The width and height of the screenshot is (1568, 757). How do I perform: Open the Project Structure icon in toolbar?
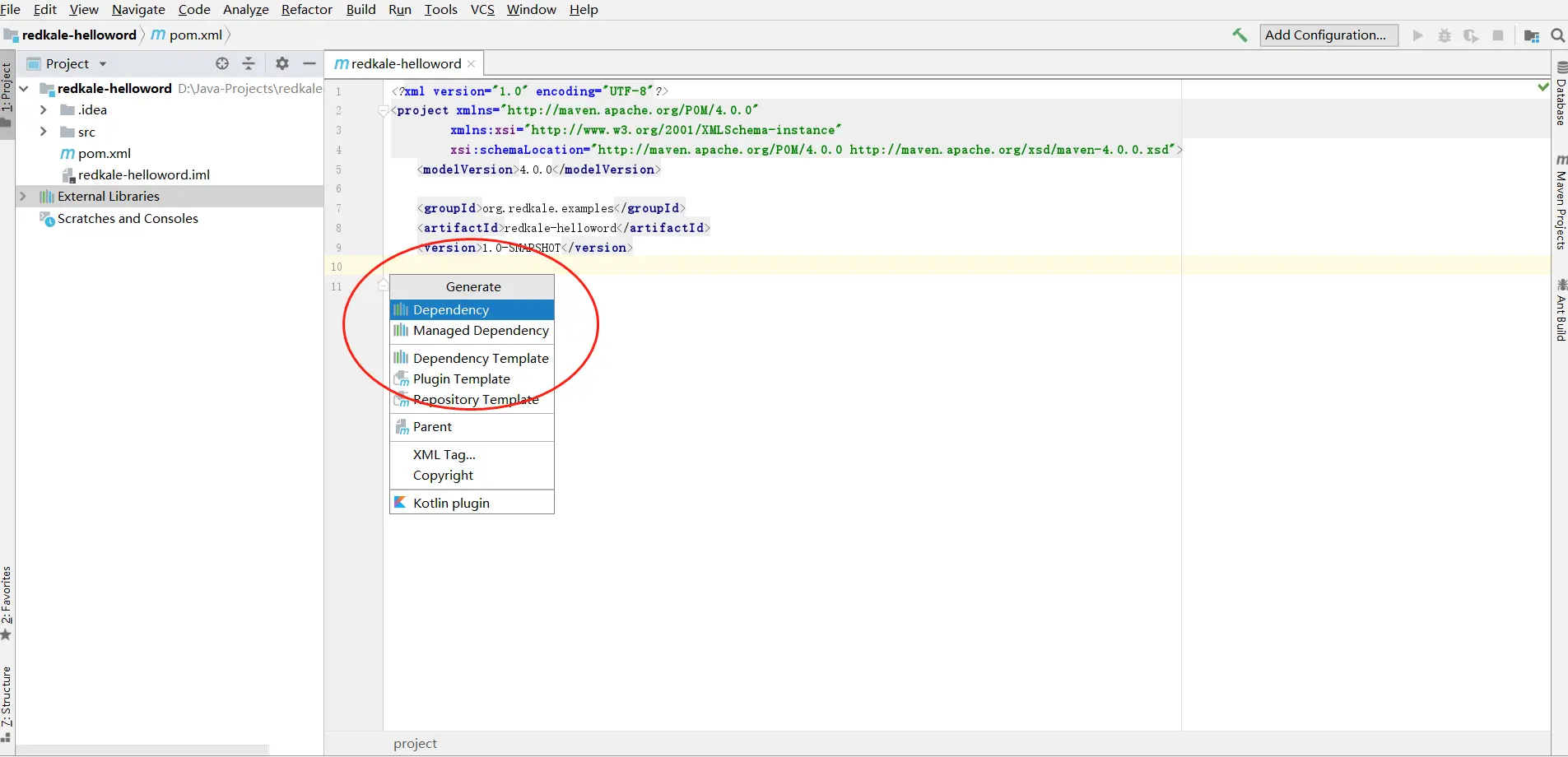click(x=1532, y=35)
